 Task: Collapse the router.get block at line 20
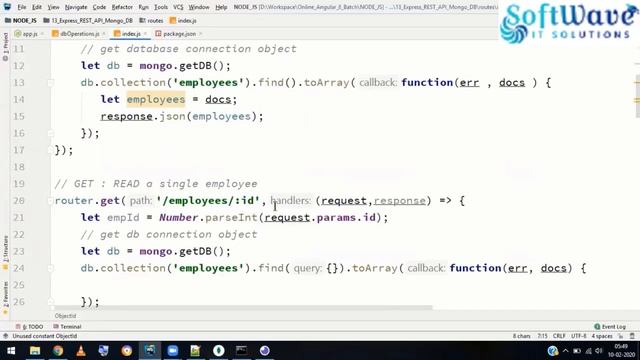pos(51,201)
